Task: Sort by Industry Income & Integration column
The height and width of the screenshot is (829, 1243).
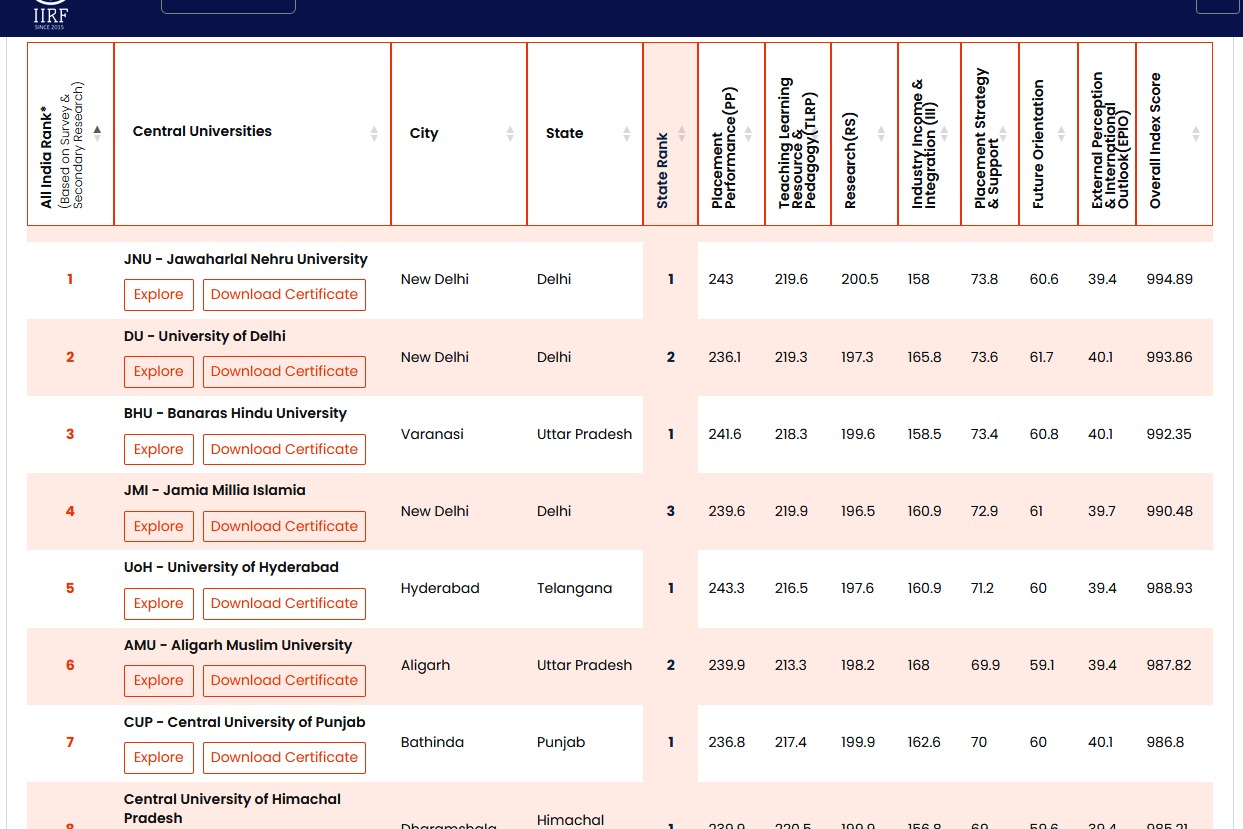Action: click(944, 134)
